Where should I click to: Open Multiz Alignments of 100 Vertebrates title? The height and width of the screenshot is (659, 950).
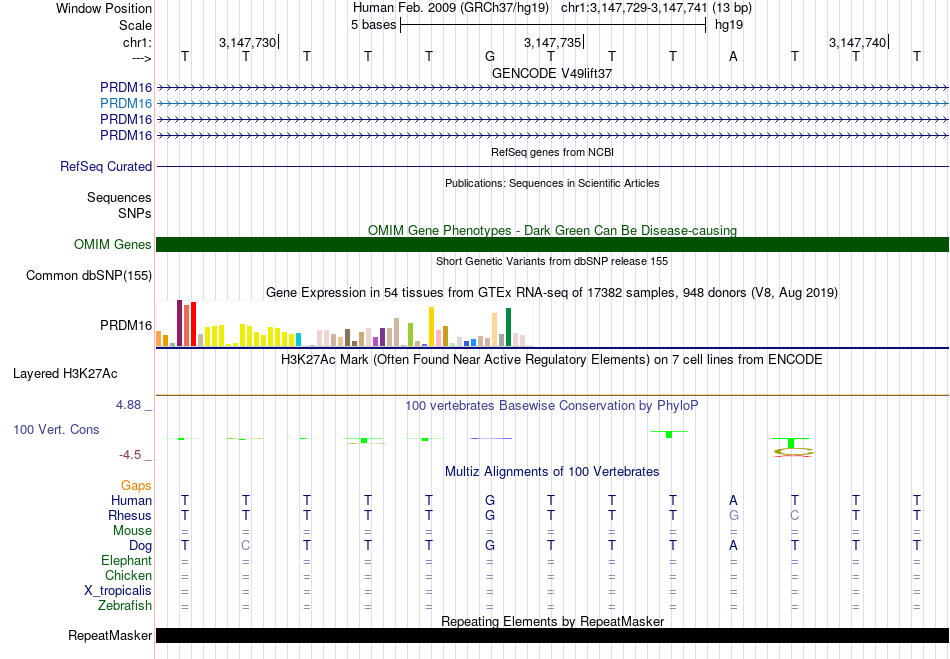pyautogui.click(x=552, y=472)
